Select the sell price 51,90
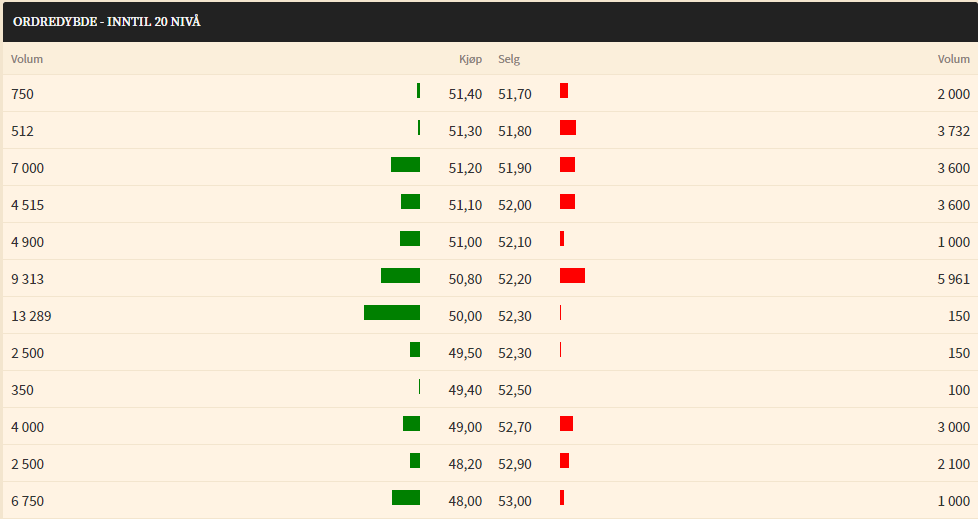Viewport: 978px width, 519px height. [515, 168]
